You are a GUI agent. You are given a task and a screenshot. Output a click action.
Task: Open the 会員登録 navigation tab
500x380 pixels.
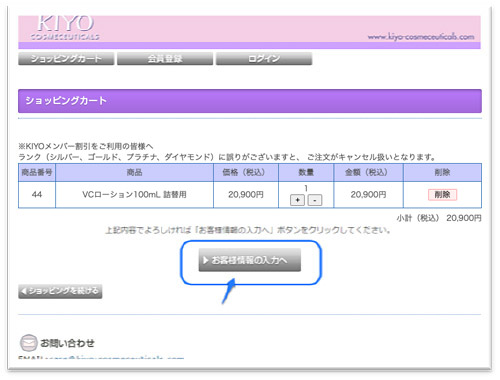165,59
